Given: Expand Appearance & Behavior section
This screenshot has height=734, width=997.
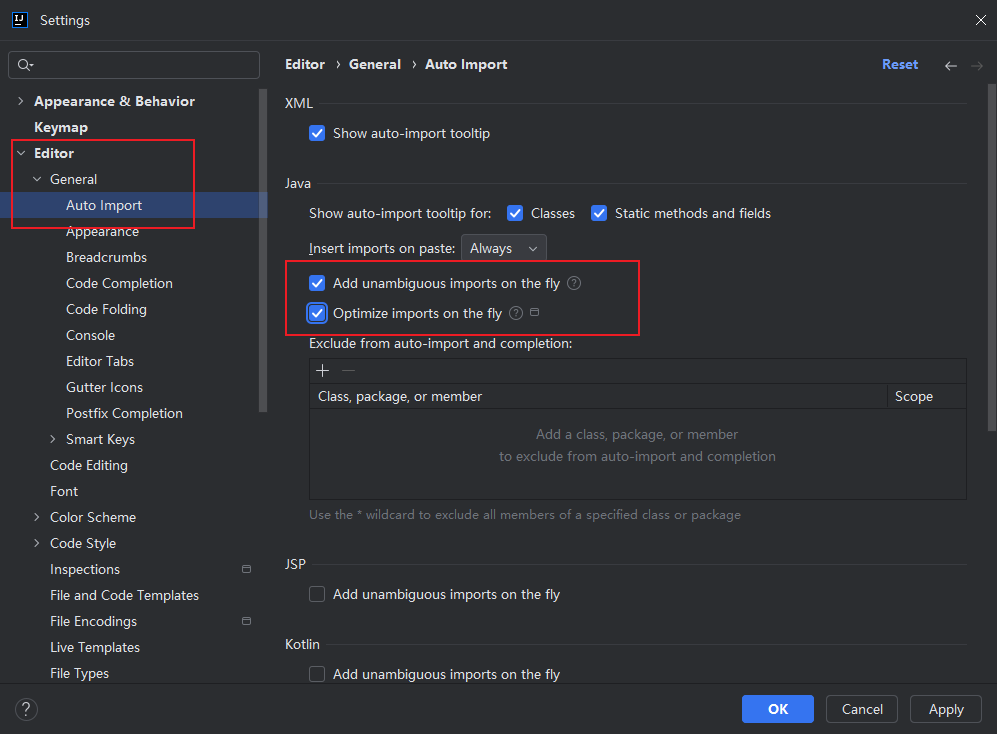Looking at the screenshot, I should [21, 101].
